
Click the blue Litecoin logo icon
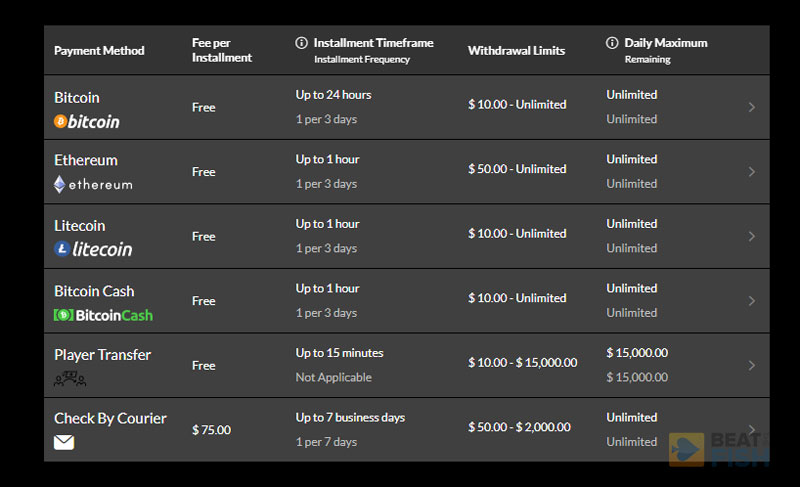[x=62, y=249]
